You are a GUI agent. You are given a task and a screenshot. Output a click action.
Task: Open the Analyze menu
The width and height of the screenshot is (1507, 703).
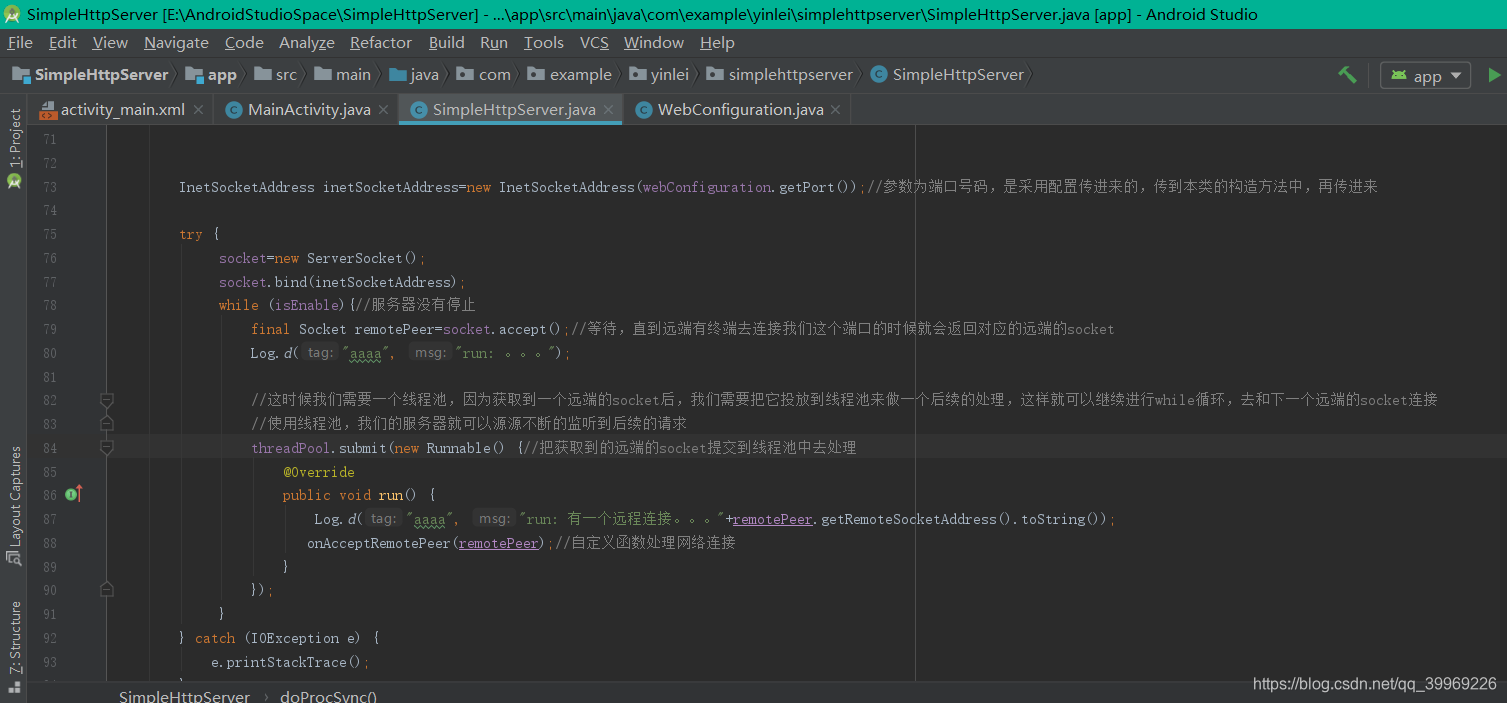point(307,42)
